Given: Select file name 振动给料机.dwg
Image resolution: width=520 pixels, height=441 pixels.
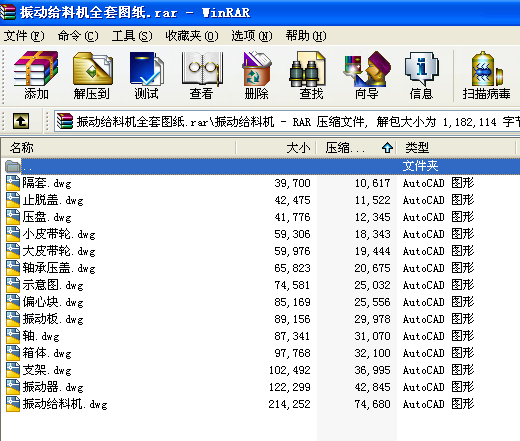Looking at the screenshot, I should pos(65,404).
